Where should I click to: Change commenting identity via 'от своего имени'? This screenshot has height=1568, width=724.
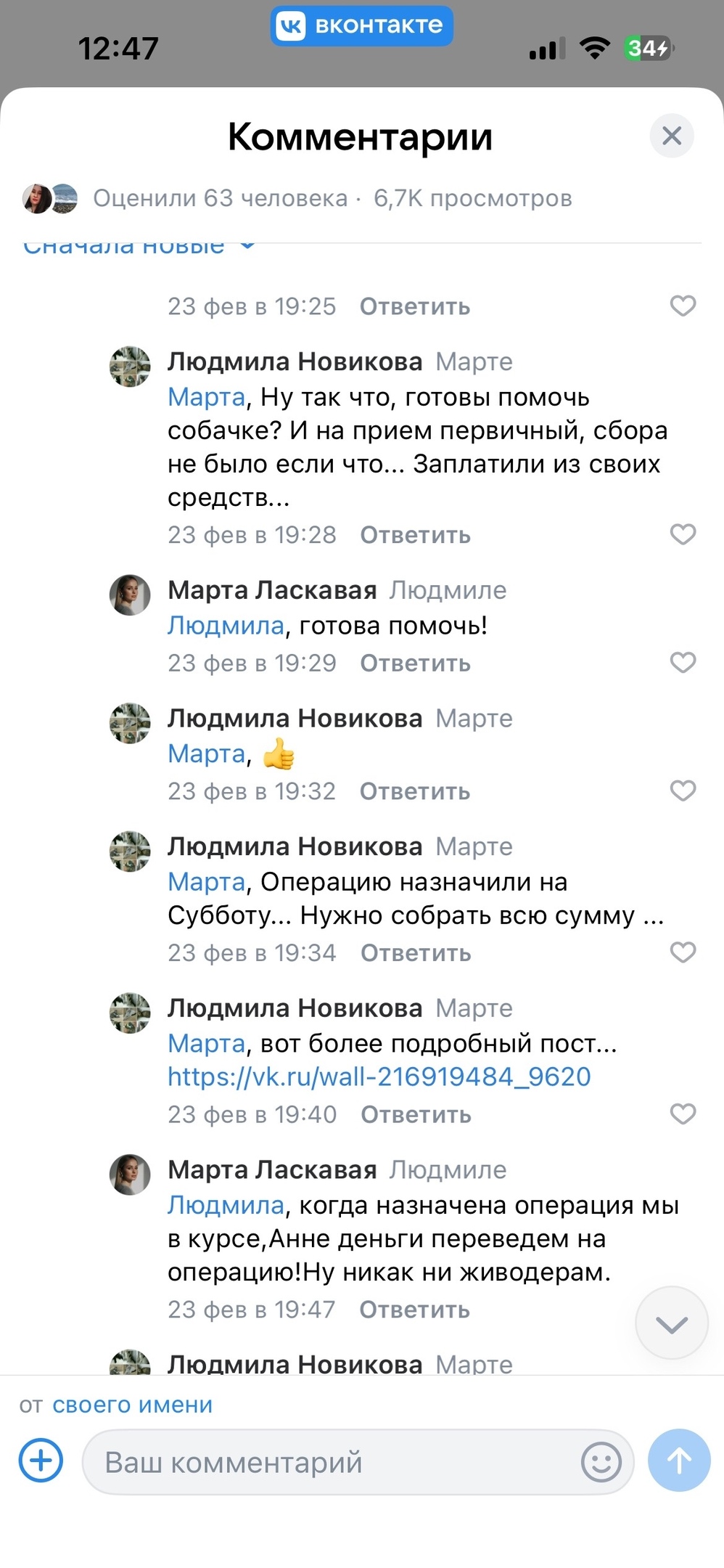[x=131, y=1405]
